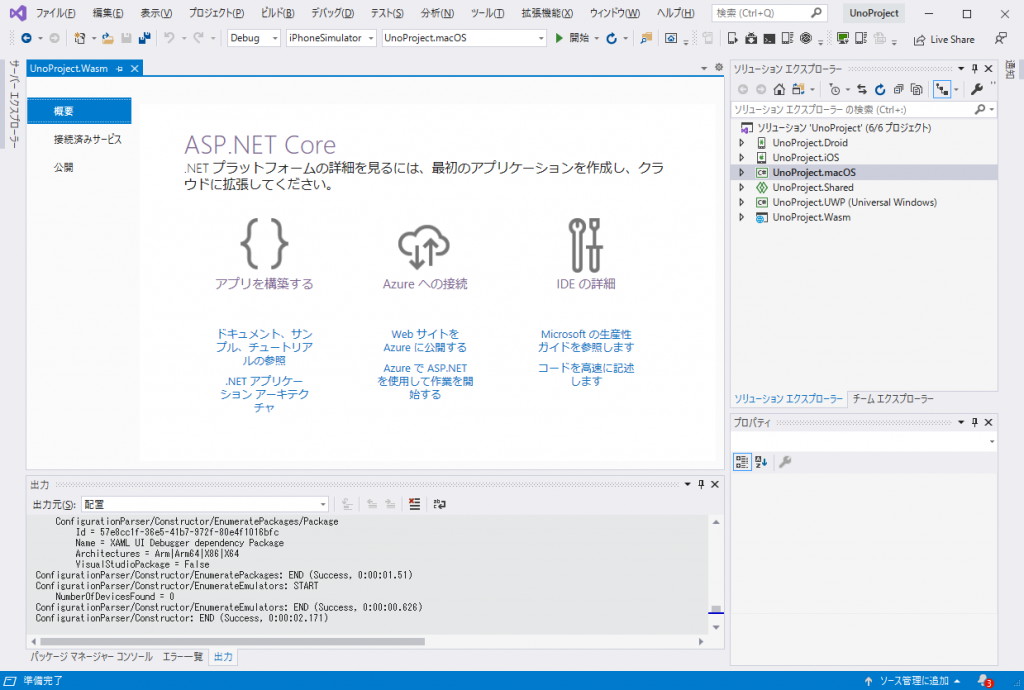The image size is (1024, 690).
Task: Open the notifications bell in status bar
Action: 984,681
